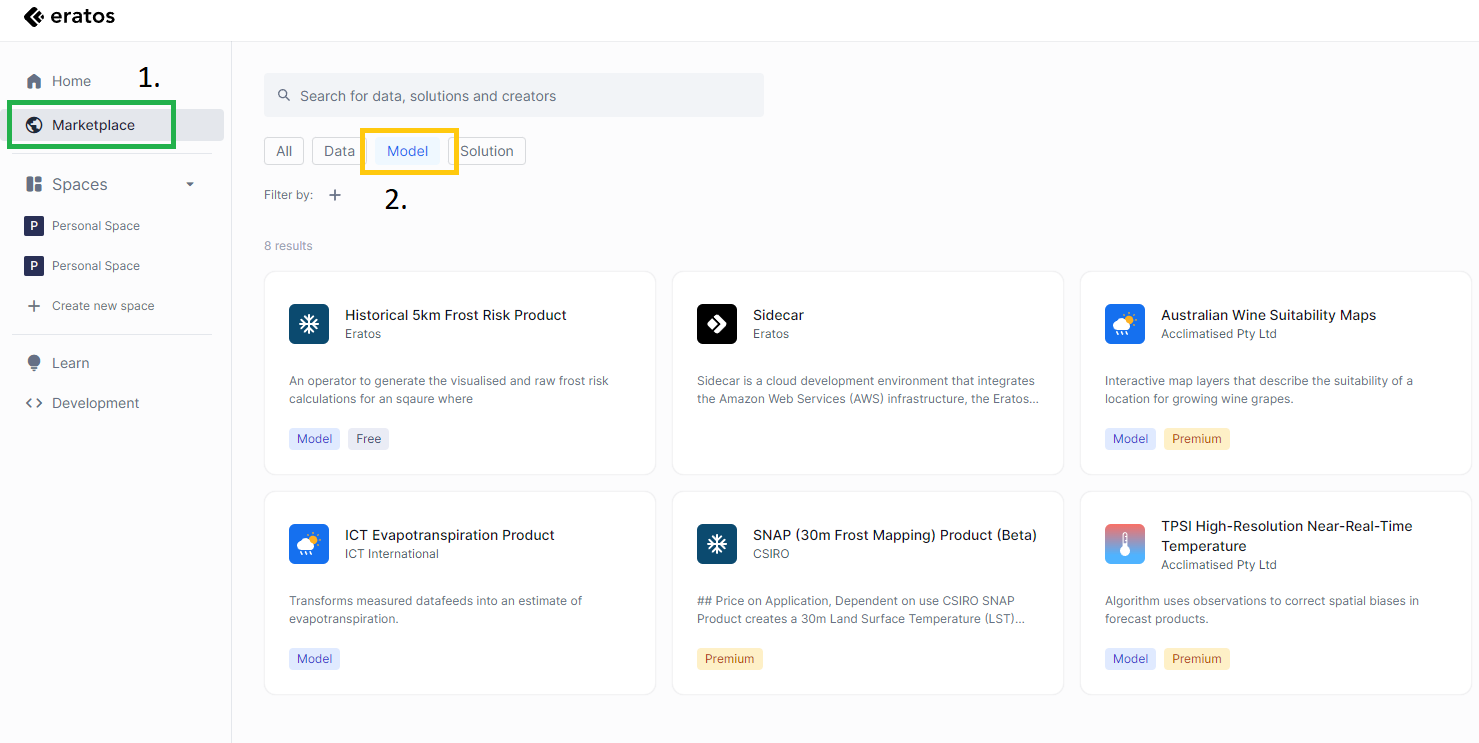Click the ICT International creator name
Screen dimensions: 1479x743
392,554
